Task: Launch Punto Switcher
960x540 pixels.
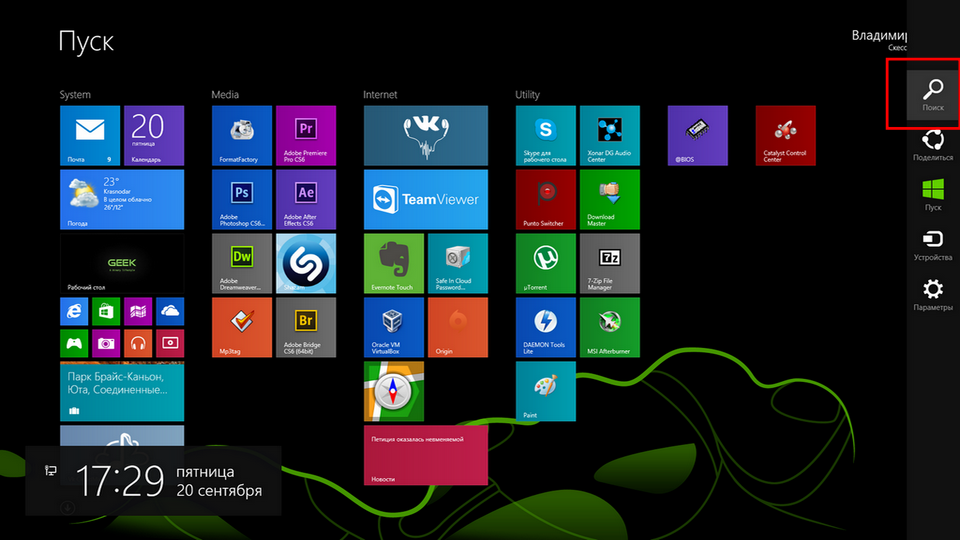Action: [546, 200]
